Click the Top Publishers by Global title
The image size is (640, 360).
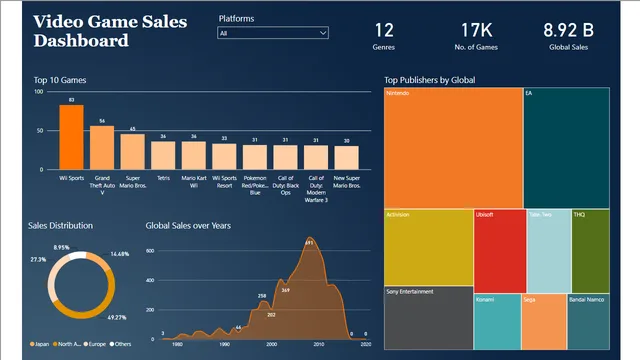click(429, 80)
